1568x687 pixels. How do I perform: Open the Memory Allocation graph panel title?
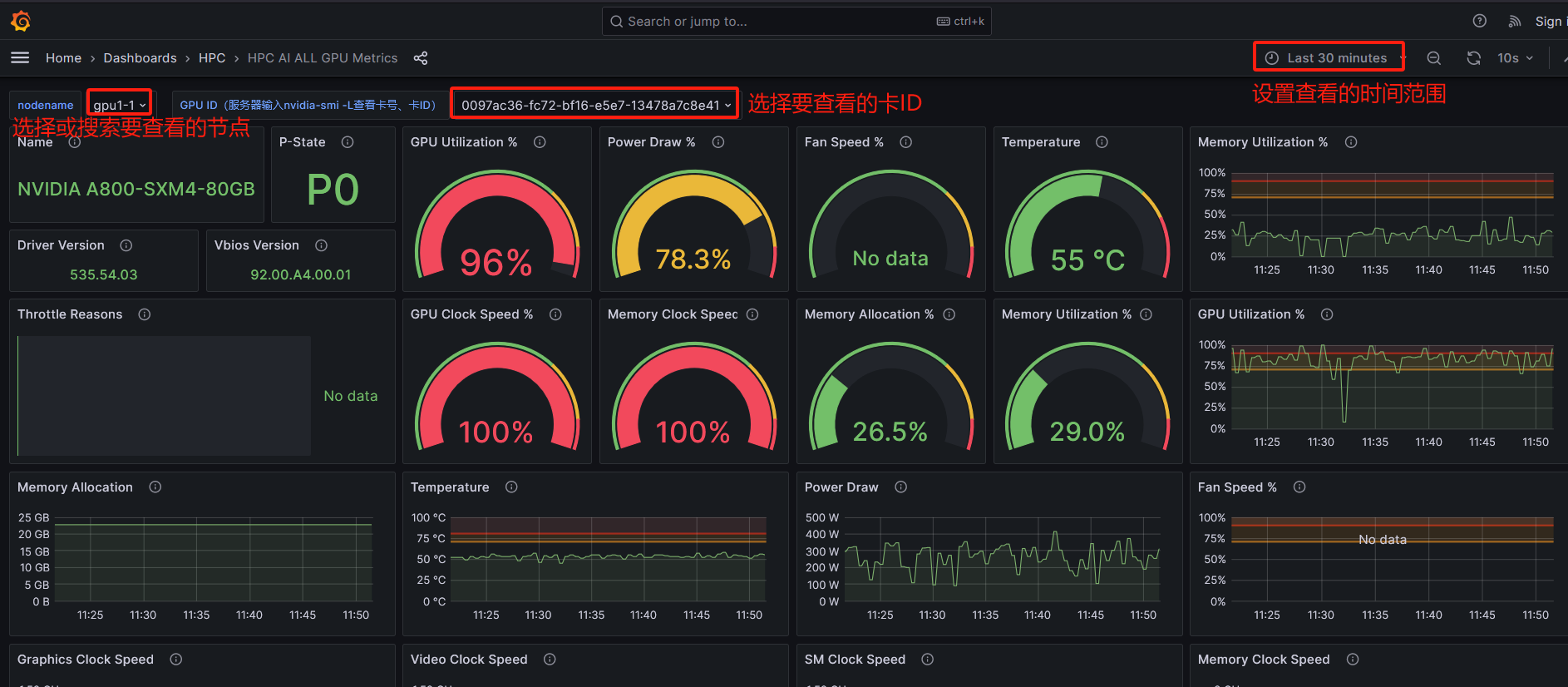pyautogui.click(x=75, y=487)
